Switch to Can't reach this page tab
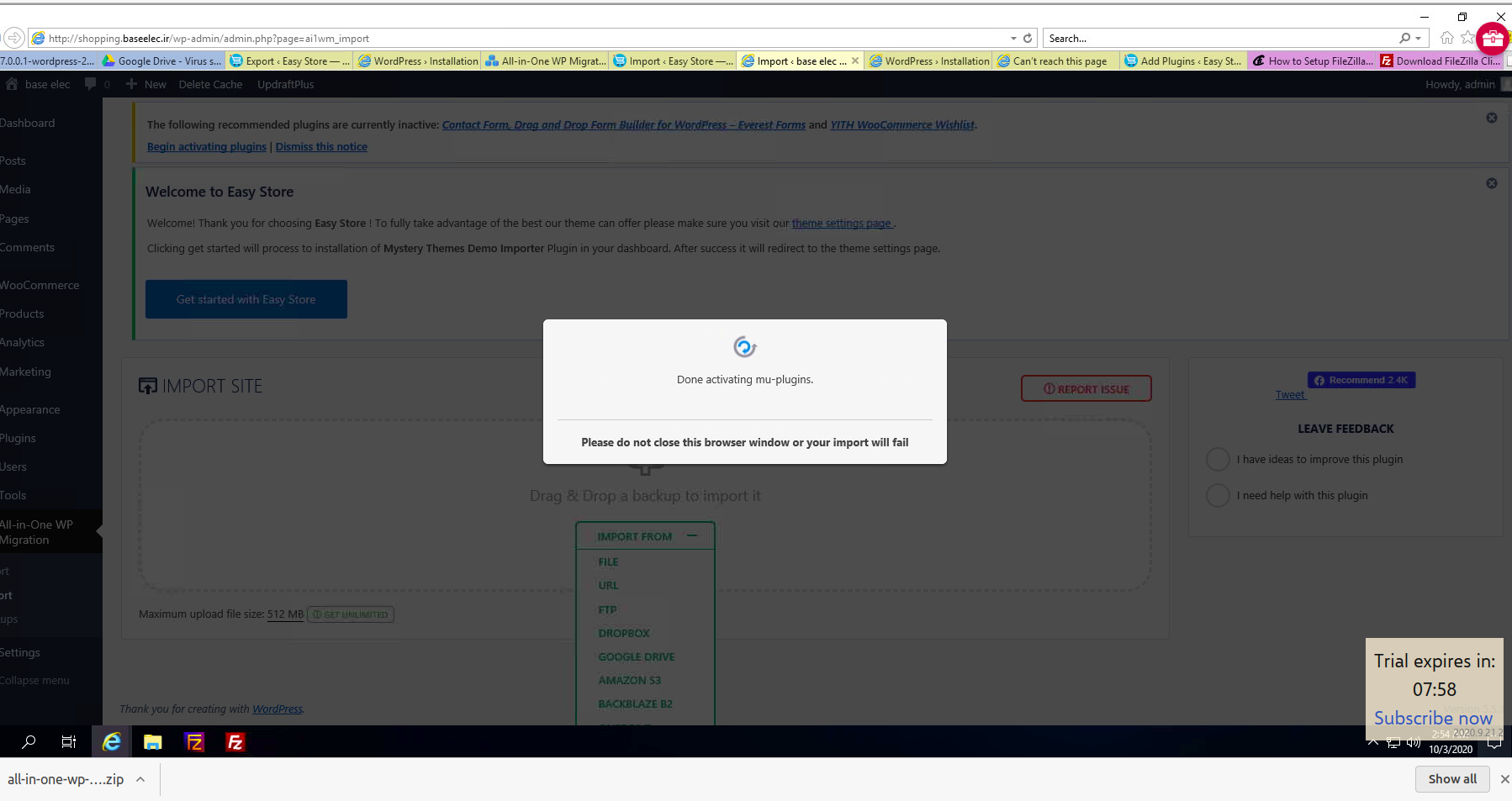Viewport: 1512px width, 801px height. click(x=1056, y=61)
